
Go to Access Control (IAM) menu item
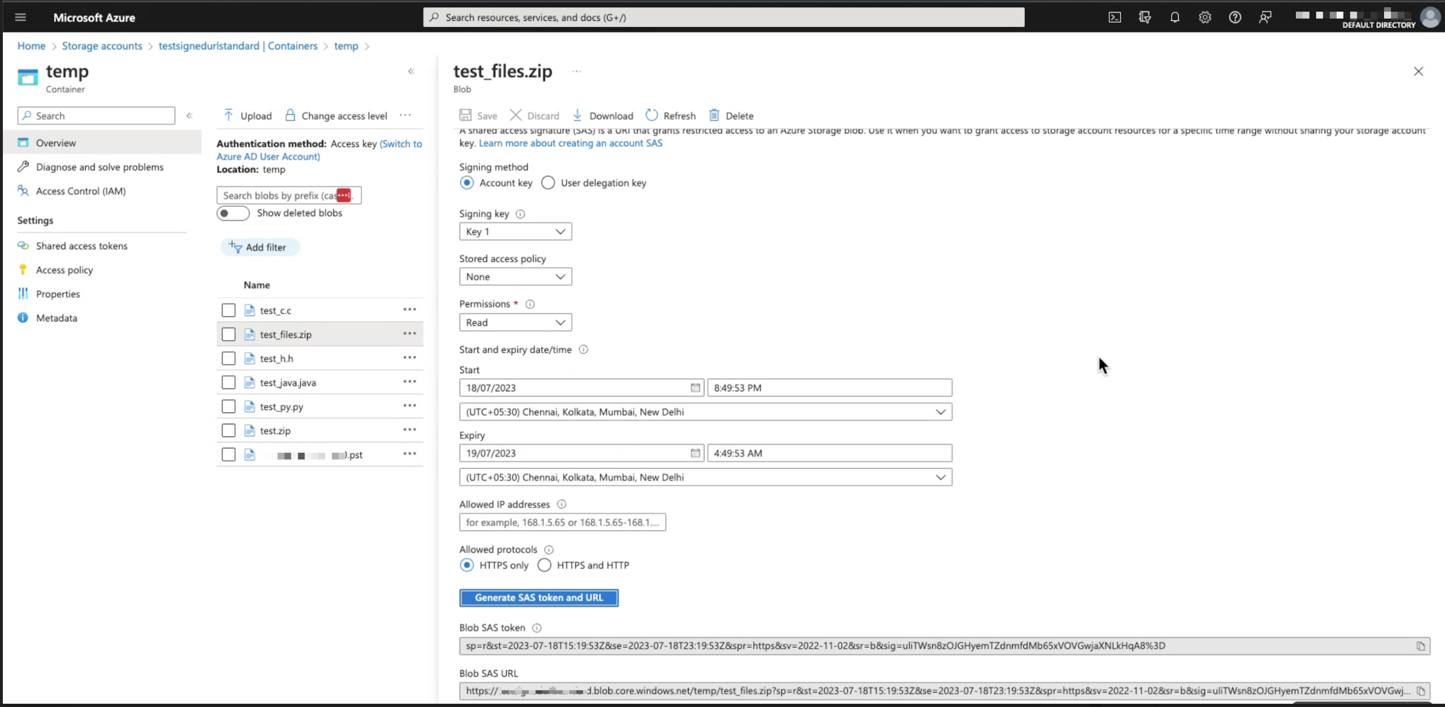80,191
